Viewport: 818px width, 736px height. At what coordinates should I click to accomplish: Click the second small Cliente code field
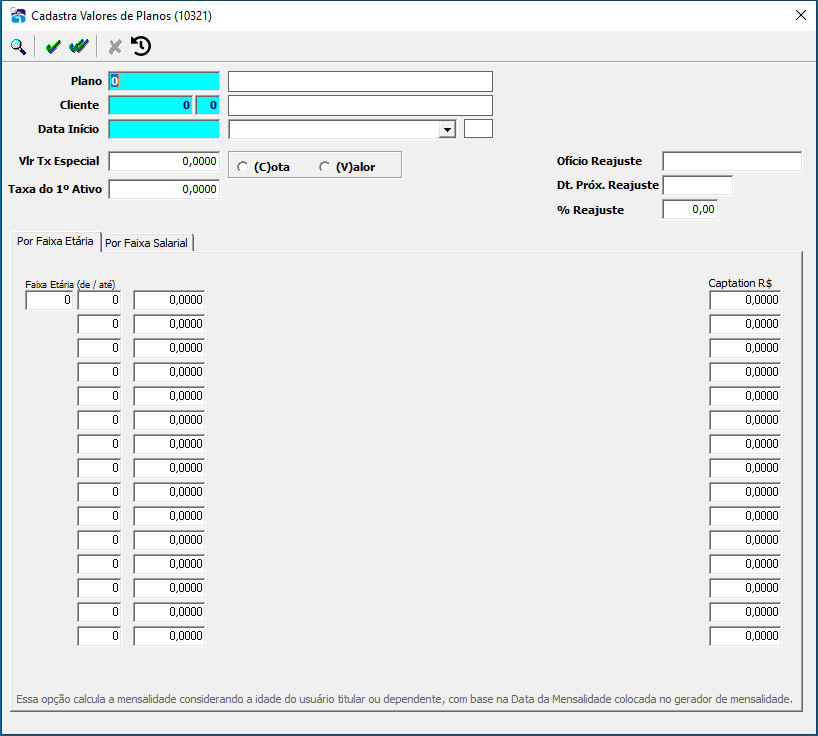(x=208, y=105)
